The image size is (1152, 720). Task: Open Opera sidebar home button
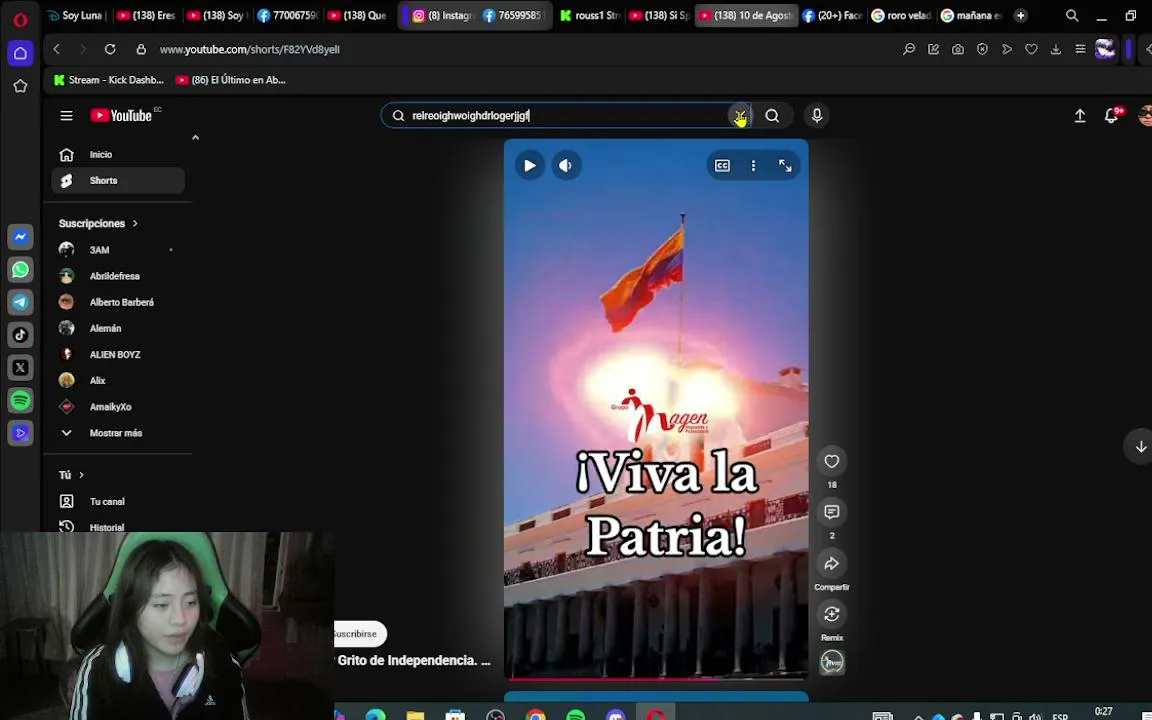[x=20, y=53]
